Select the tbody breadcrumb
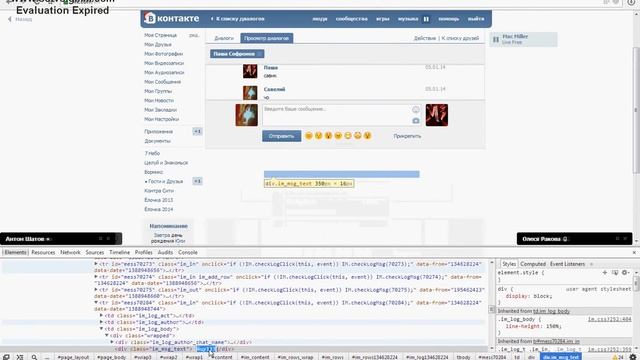The height and width of the screenshot is (360, 640). (x=463, y=357)
